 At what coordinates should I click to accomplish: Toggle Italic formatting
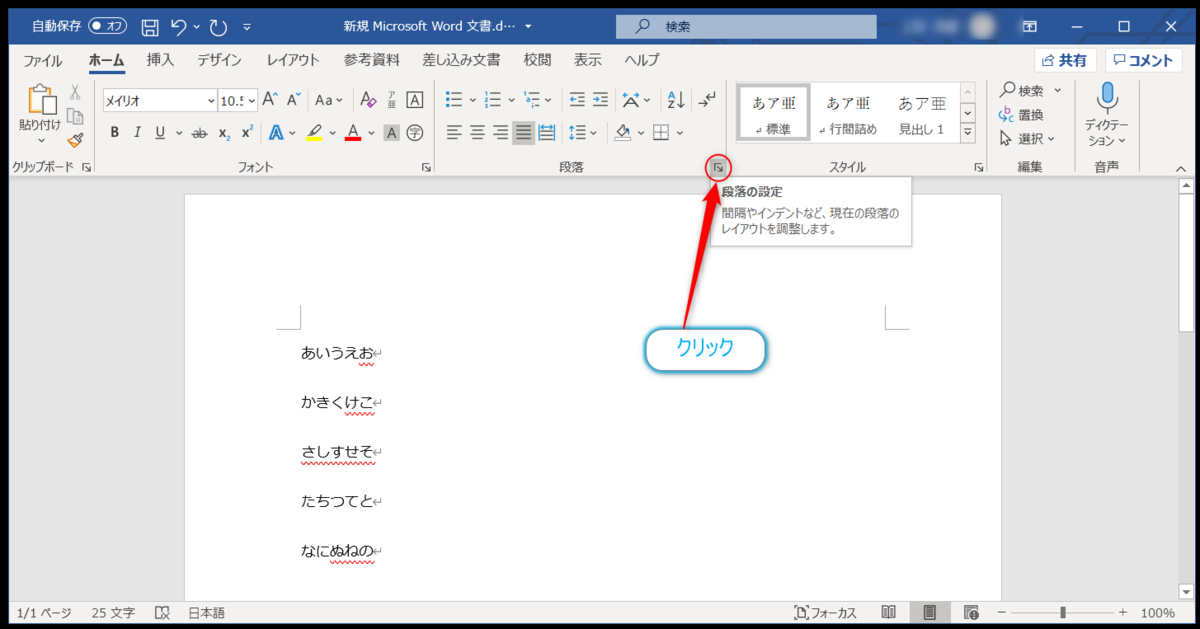[137, 132]
